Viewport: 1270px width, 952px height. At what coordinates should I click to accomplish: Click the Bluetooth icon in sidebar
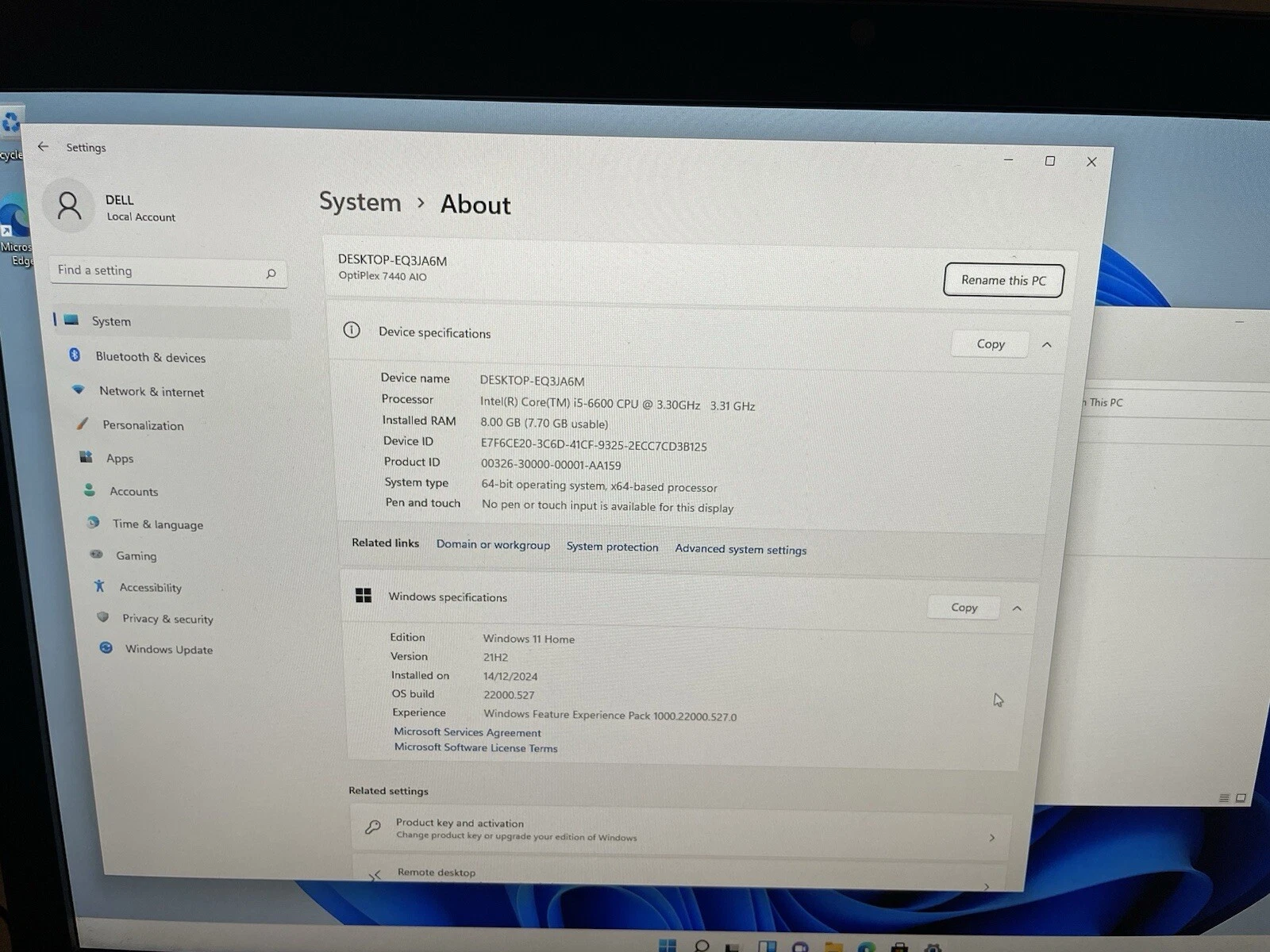tap(75, 355)
